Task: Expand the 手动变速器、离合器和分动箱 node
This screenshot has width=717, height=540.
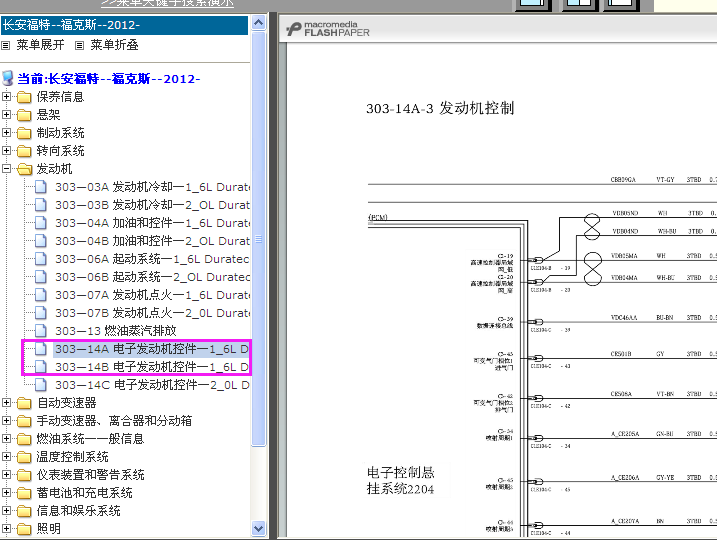Action: coord(6,420)
